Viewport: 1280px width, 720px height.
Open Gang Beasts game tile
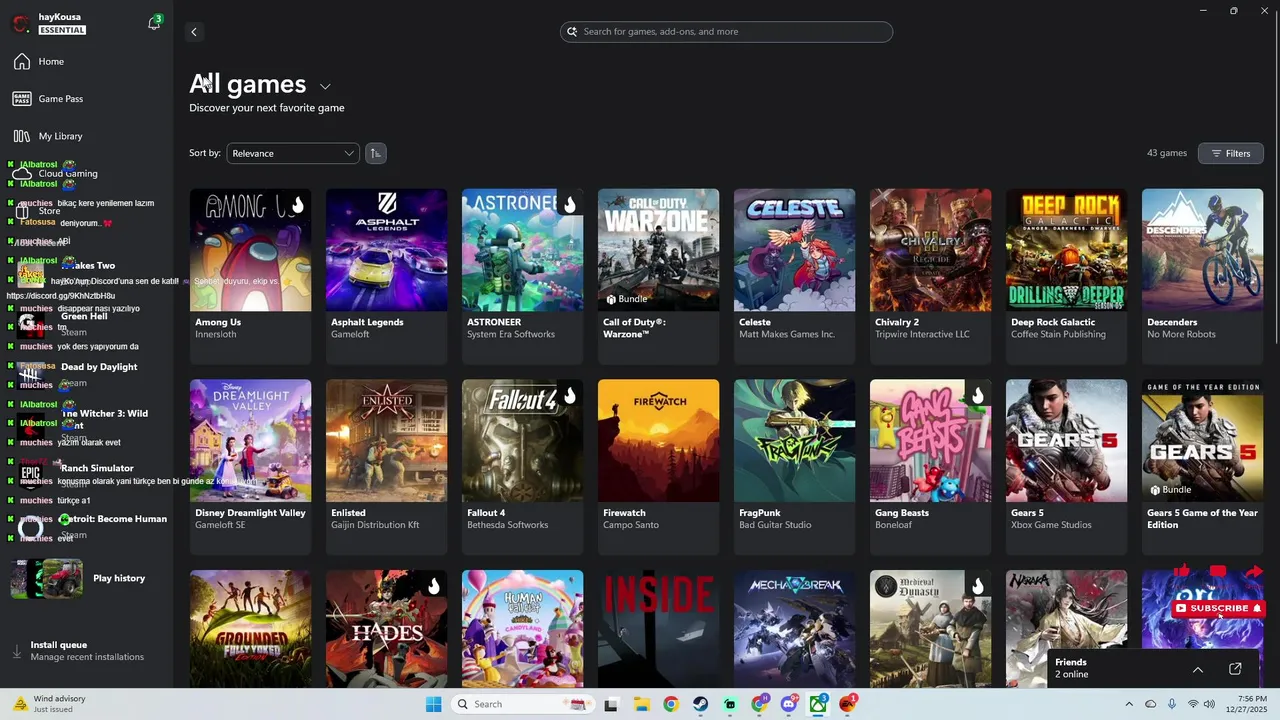(930, 466)
